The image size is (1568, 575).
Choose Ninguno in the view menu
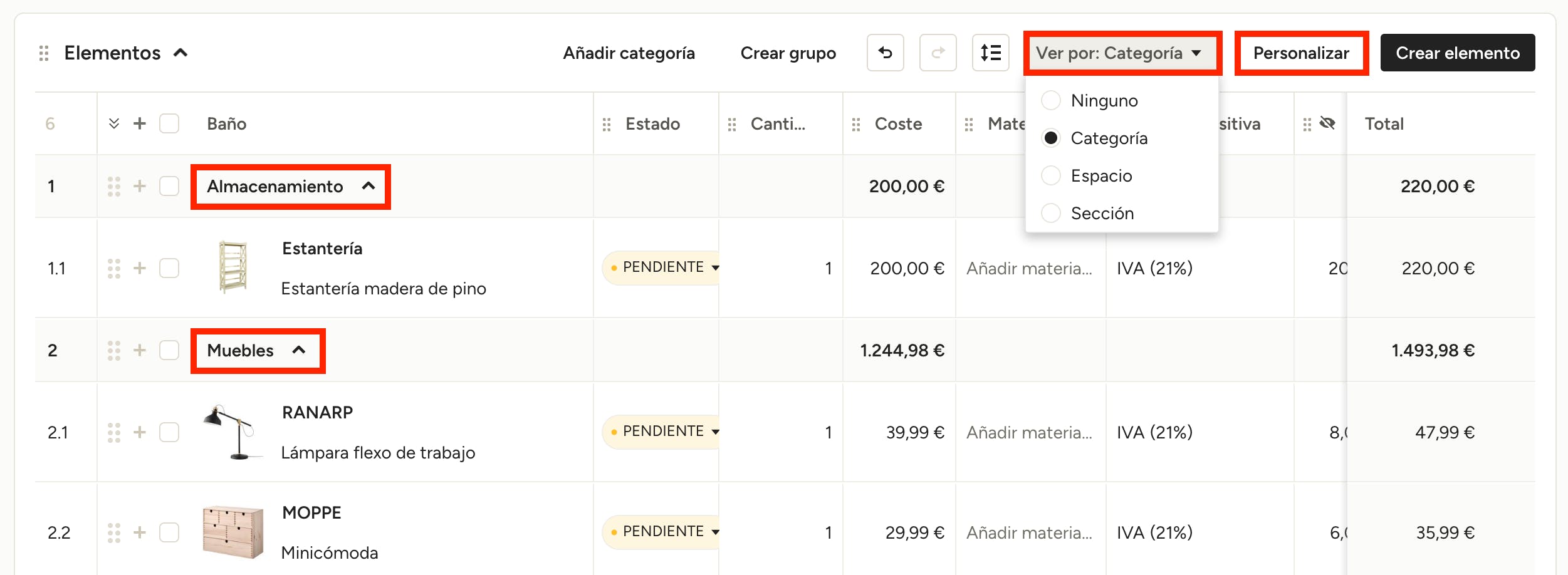coord(1051,100)
